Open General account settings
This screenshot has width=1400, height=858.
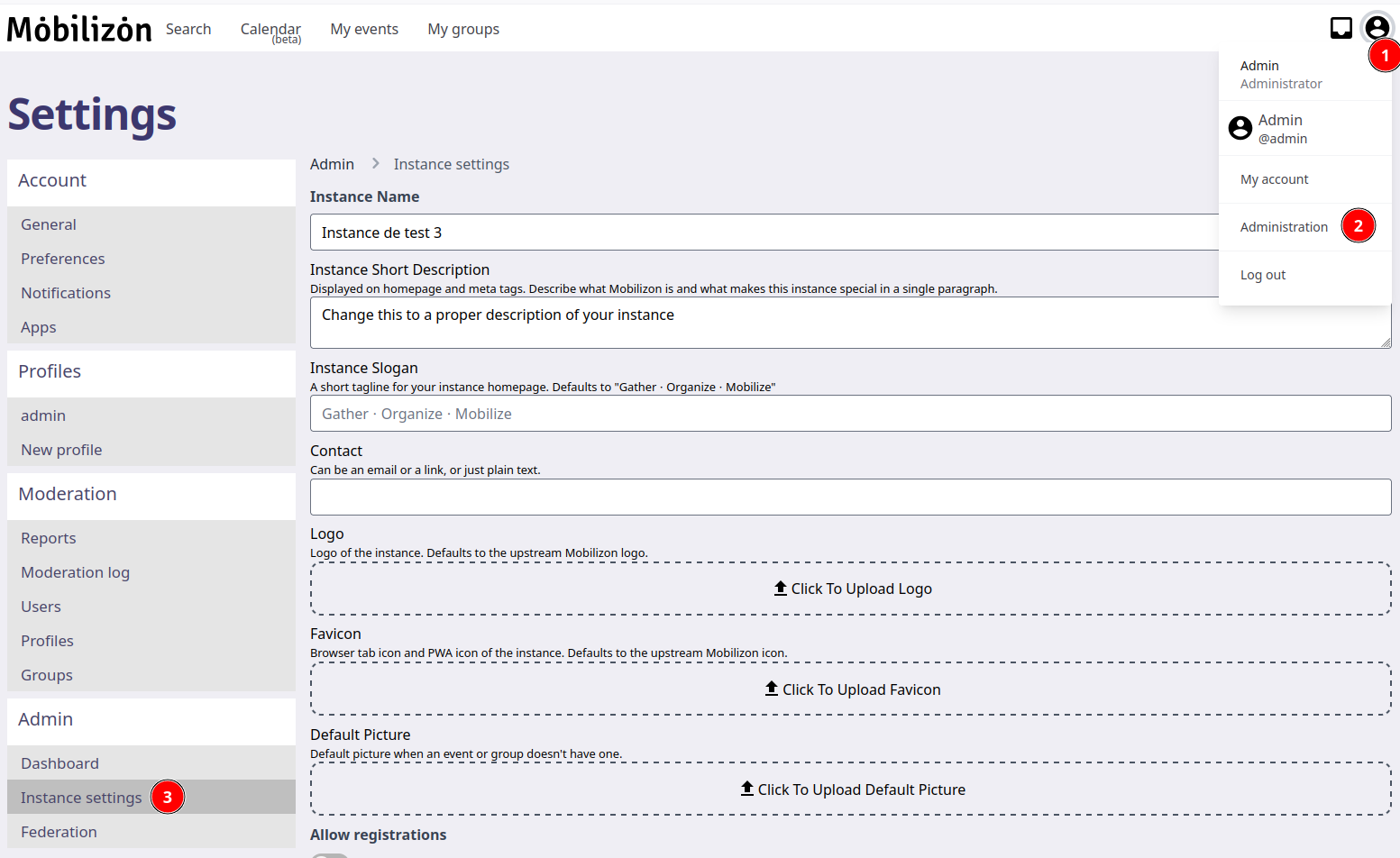click(x=151, y=224)
